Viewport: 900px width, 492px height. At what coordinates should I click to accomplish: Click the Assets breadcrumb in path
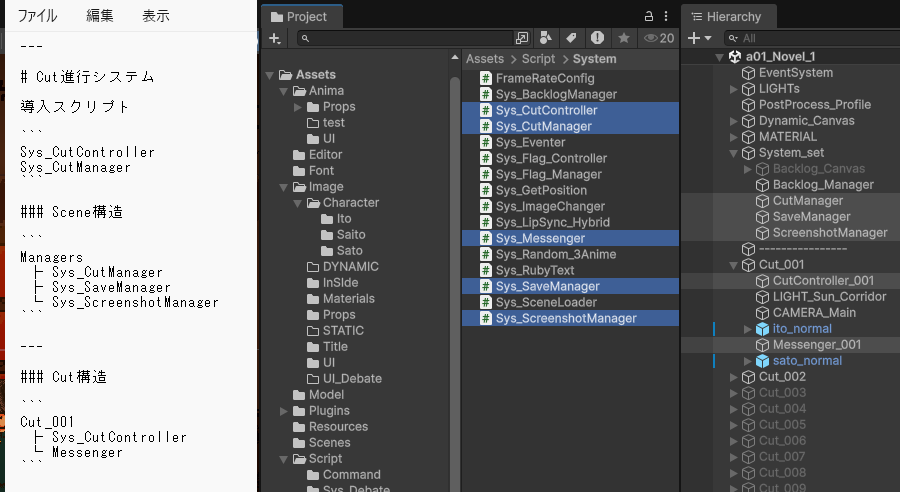click(x=485, y=59)
